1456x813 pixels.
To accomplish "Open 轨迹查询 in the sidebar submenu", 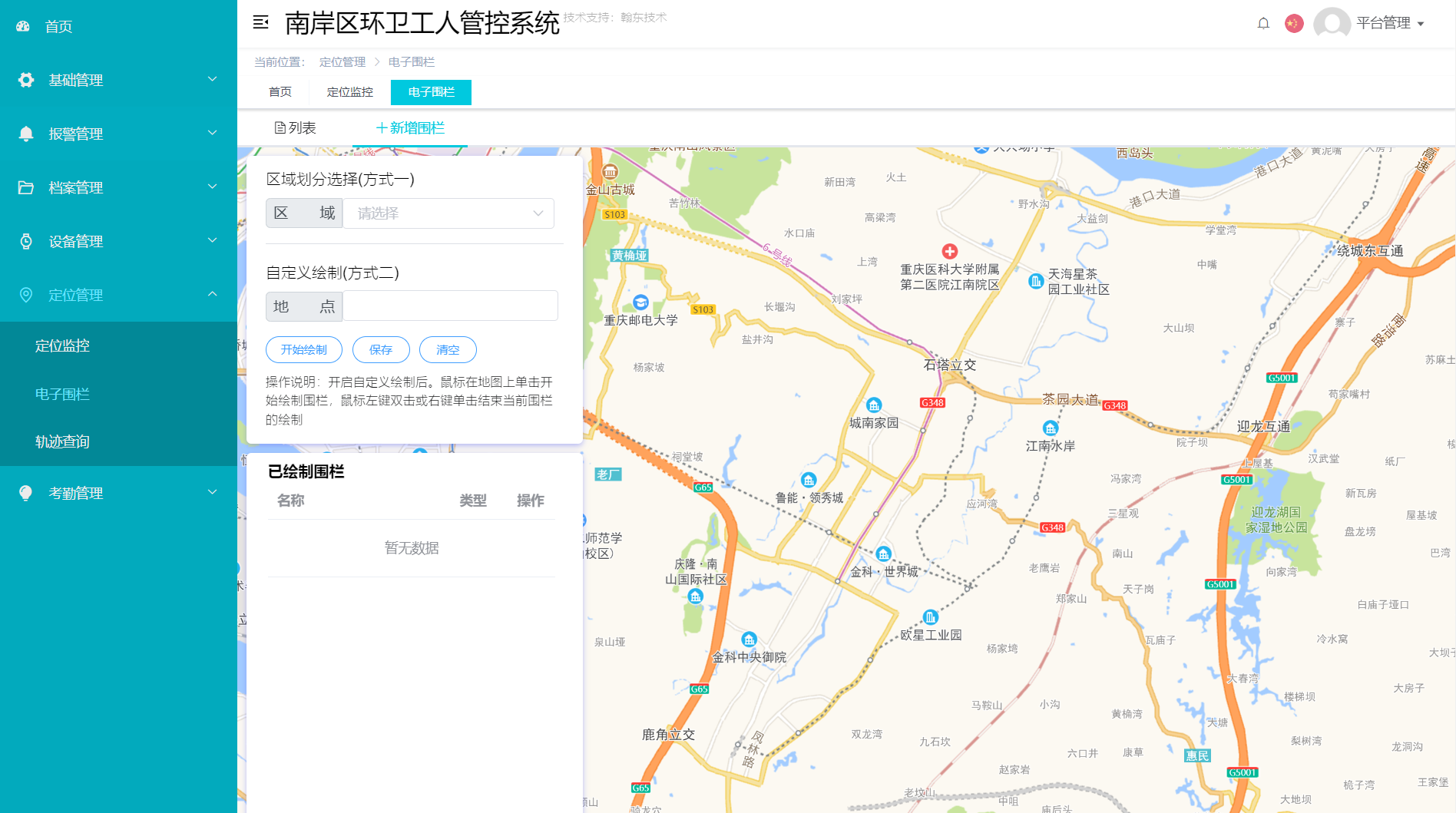I will 119,441.
